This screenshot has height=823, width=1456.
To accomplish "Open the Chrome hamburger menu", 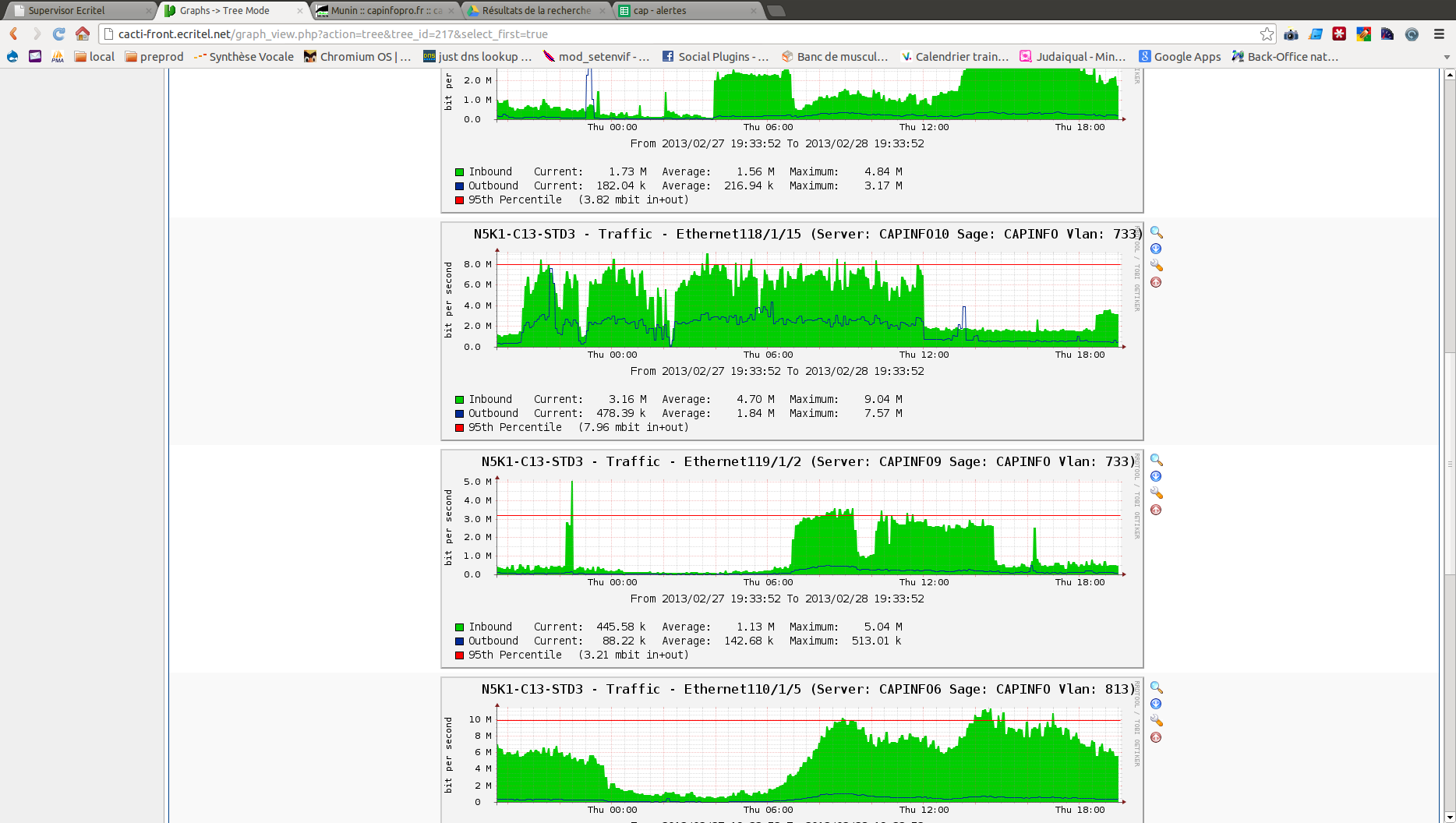I will click(x=1439, y=34).
